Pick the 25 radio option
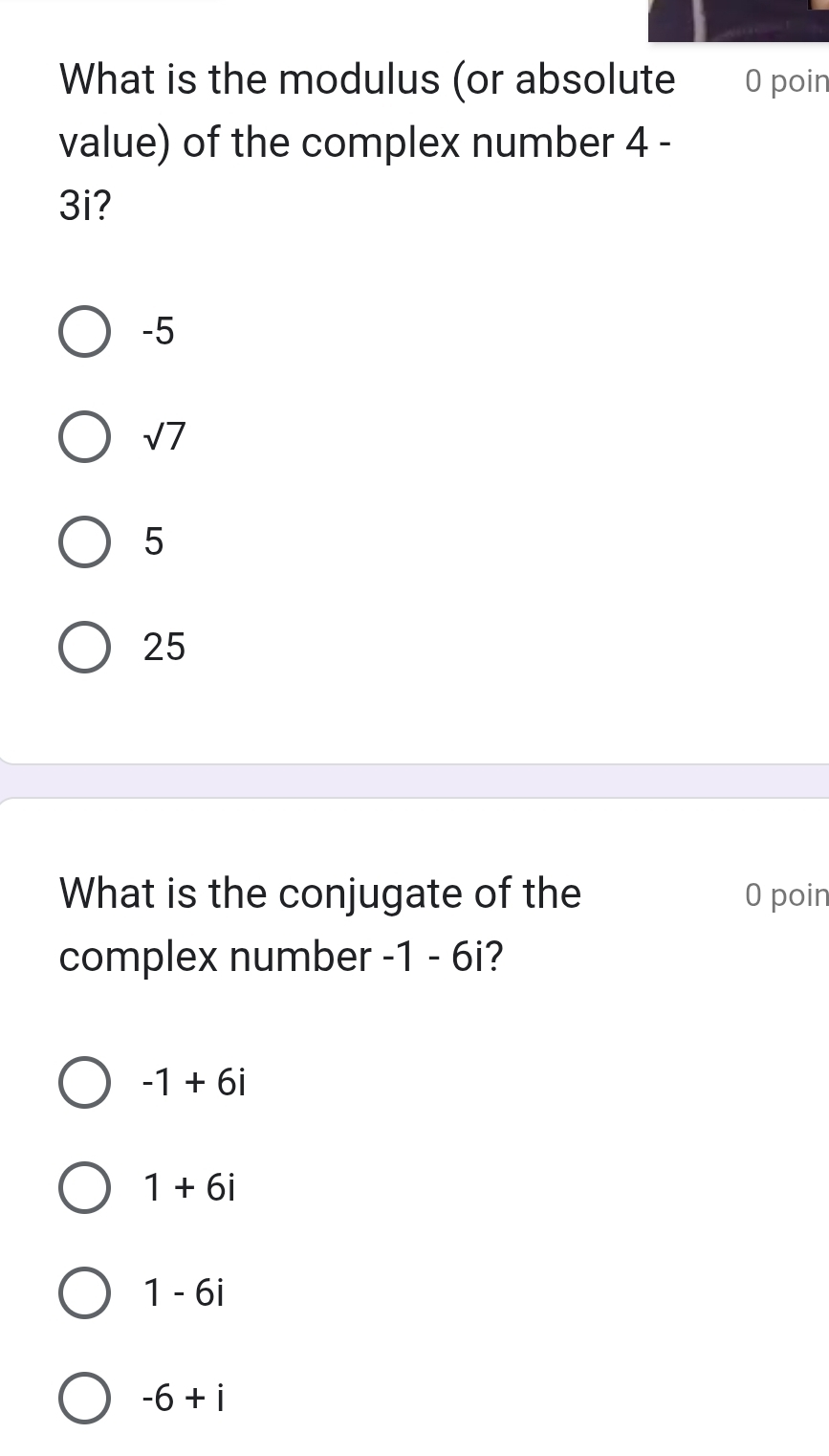 pos(84,648)
